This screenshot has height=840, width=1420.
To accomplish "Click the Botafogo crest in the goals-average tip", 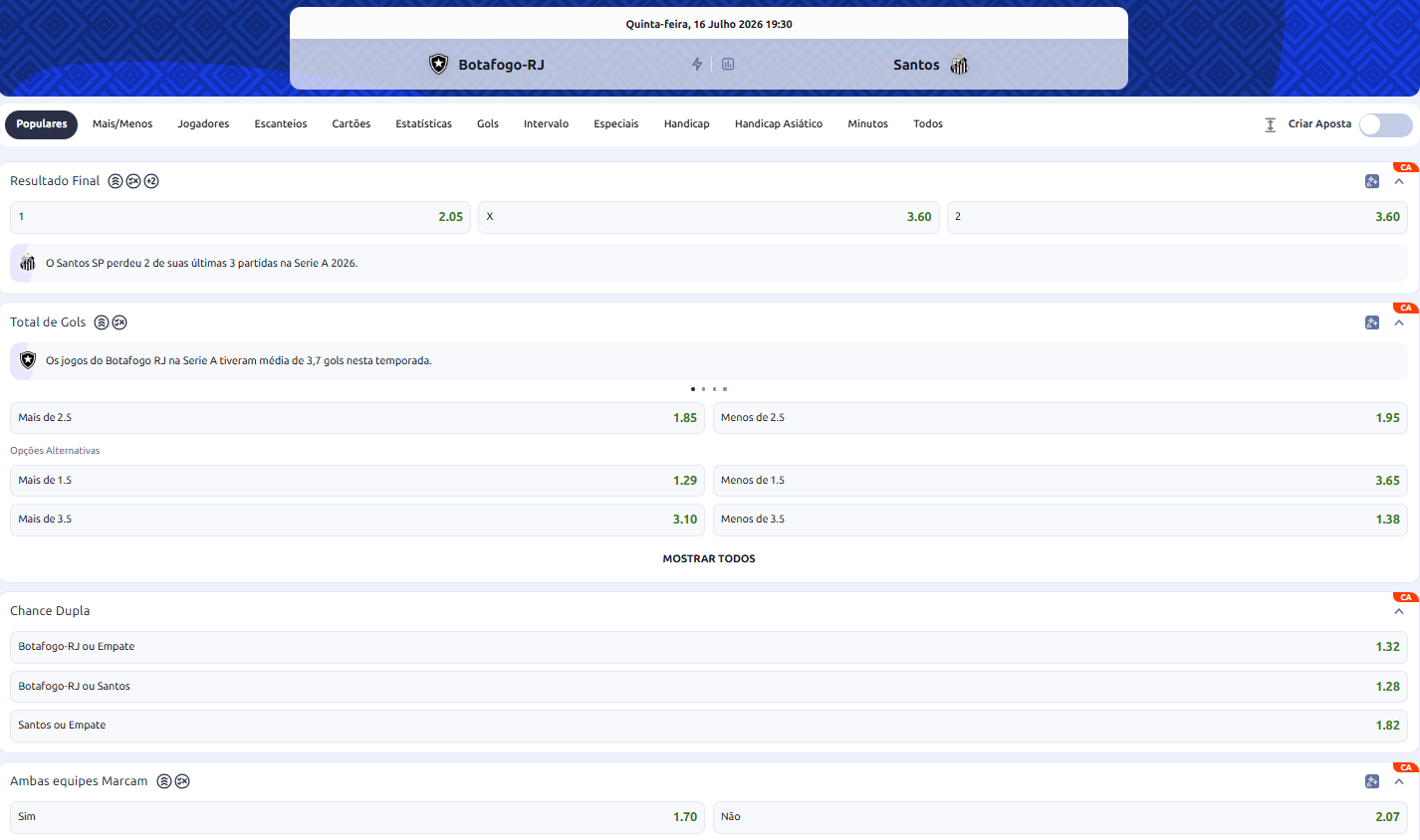I will coord(28,360).
